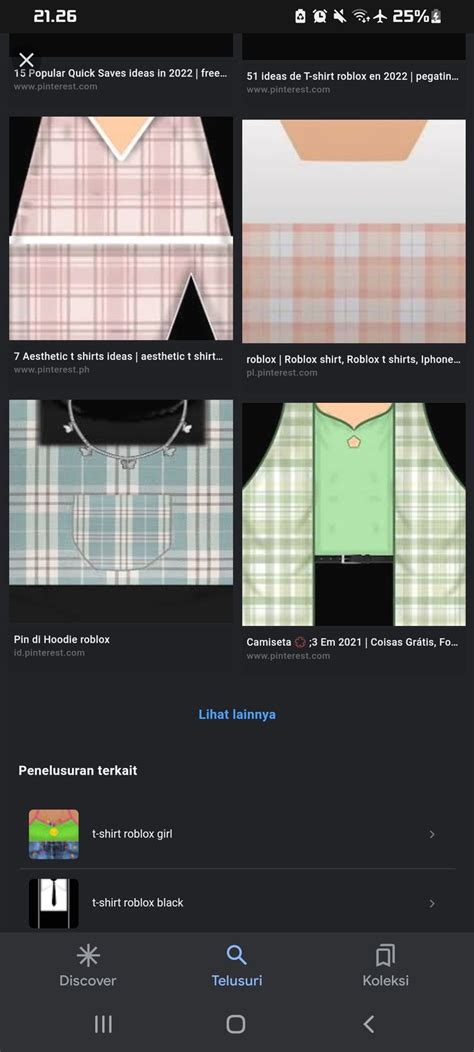Open the blue plaid hoodie image

121,511
